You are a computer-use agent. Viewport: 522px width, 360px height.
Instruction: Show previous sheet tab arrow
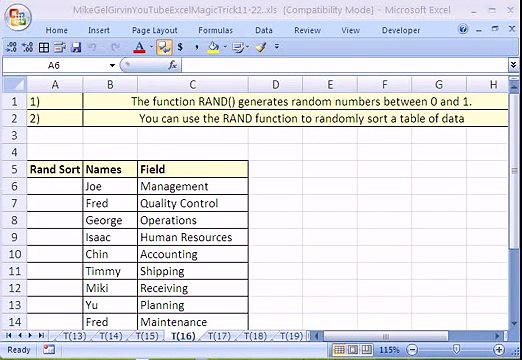[x=20, y=335]
